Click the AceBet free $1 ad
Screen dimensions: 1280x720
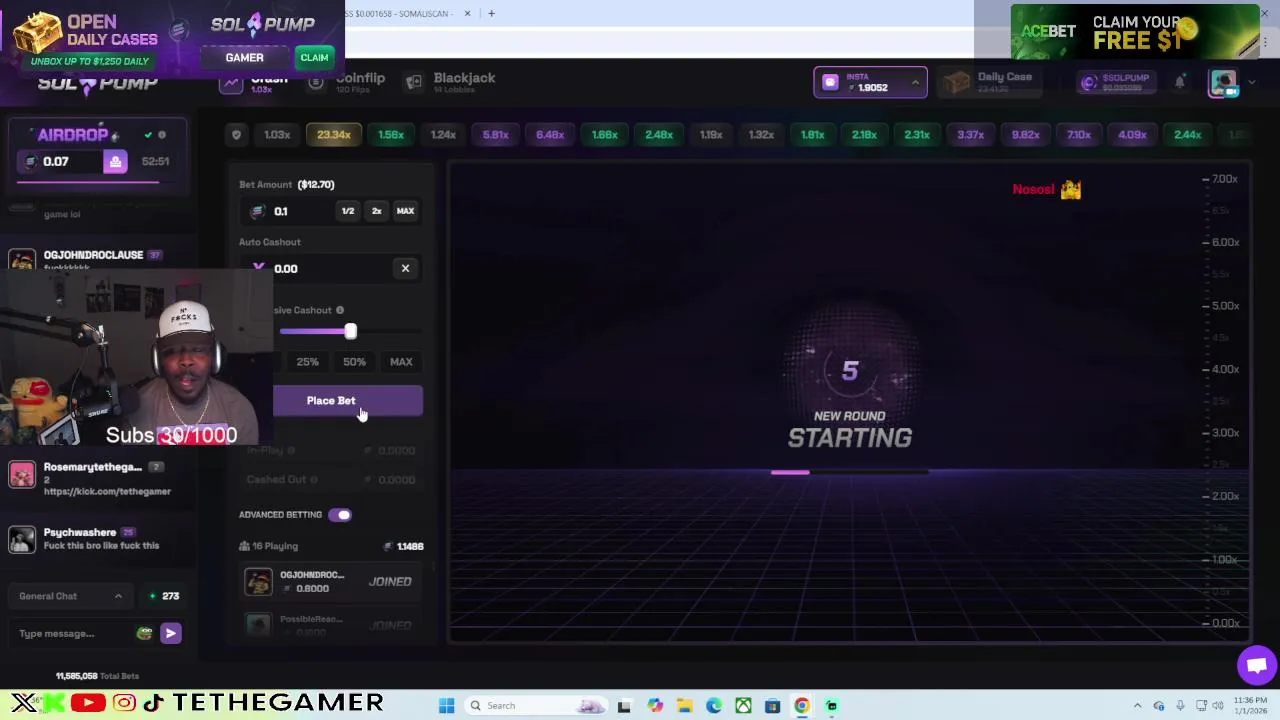(x=1135, y=32)
